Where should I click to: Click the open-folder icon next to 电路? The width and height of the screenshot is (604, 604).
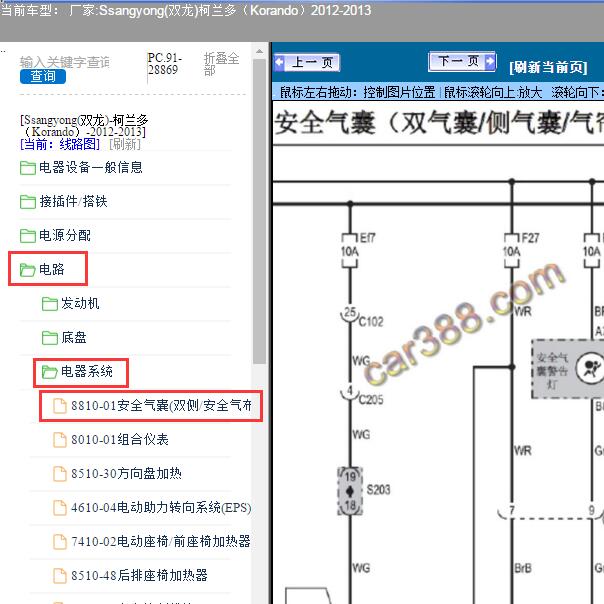[28, 270]
